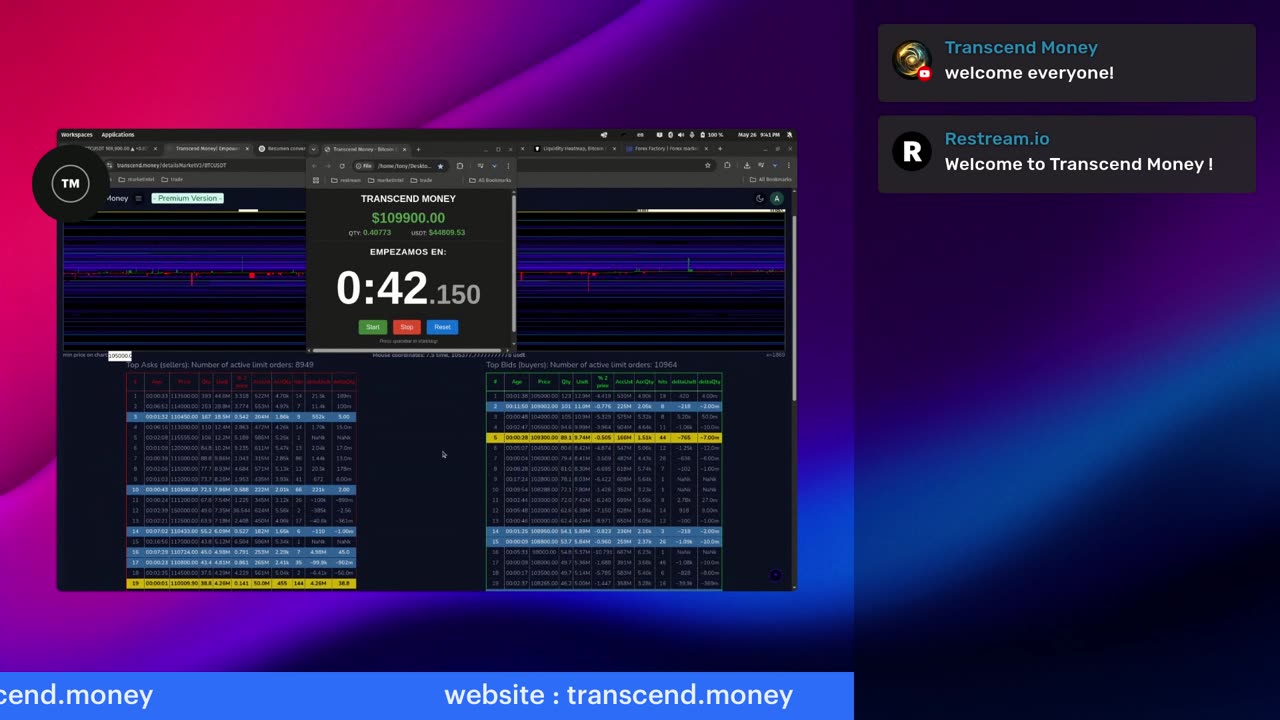
Task: Switch to Forex Factory browser tab
Action: pyautogui.click(x=668, y=149)
